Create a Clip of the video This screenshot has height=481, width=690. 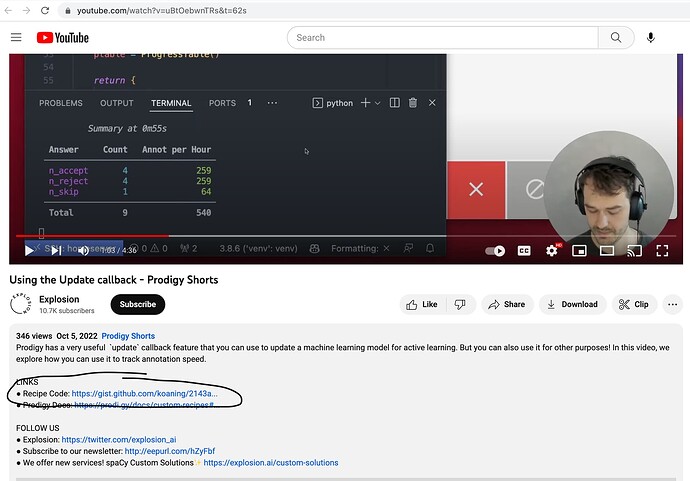(634, 305)
